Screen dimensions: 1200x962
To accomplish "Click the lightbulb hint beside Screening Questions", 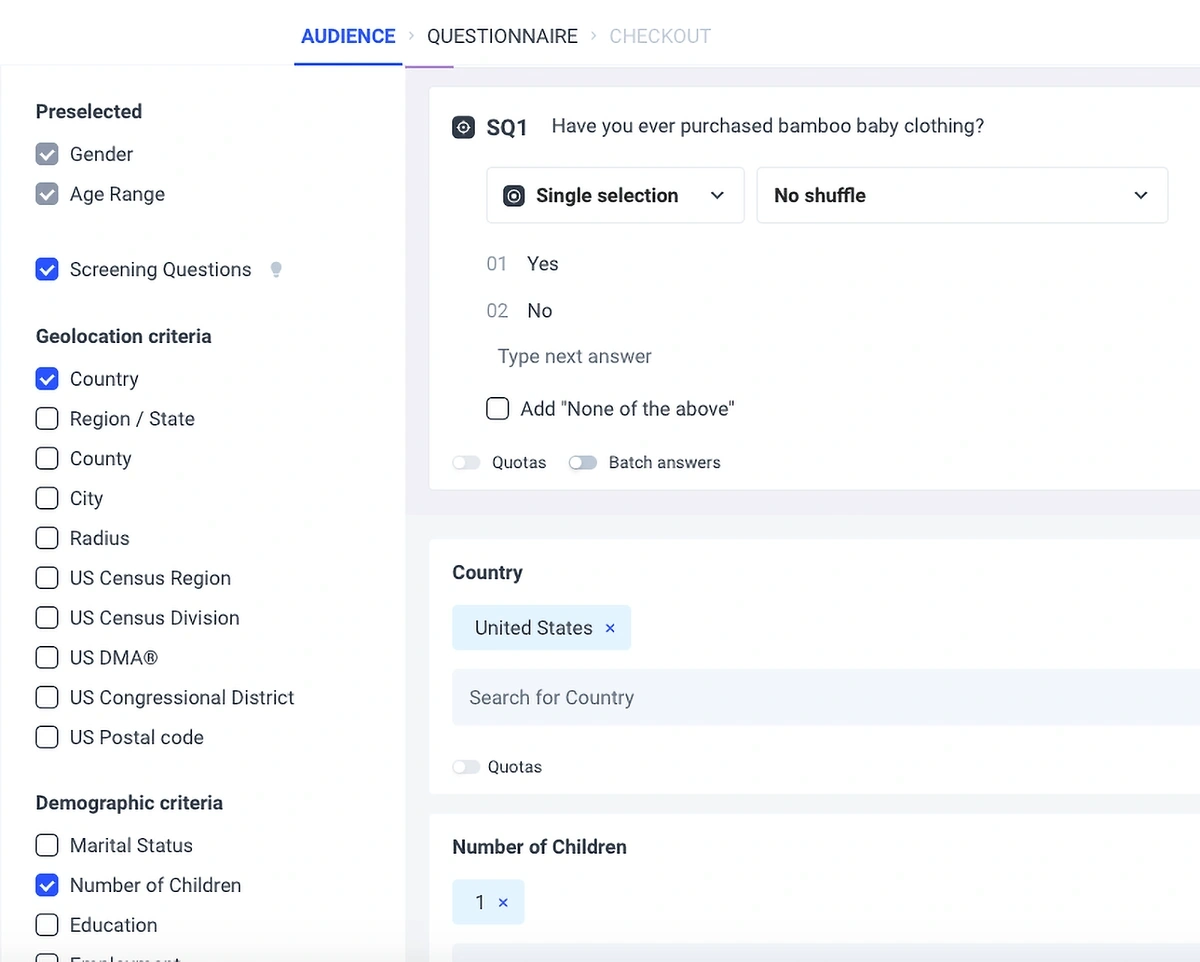I will pyautogui.click(x=277, y=270).
